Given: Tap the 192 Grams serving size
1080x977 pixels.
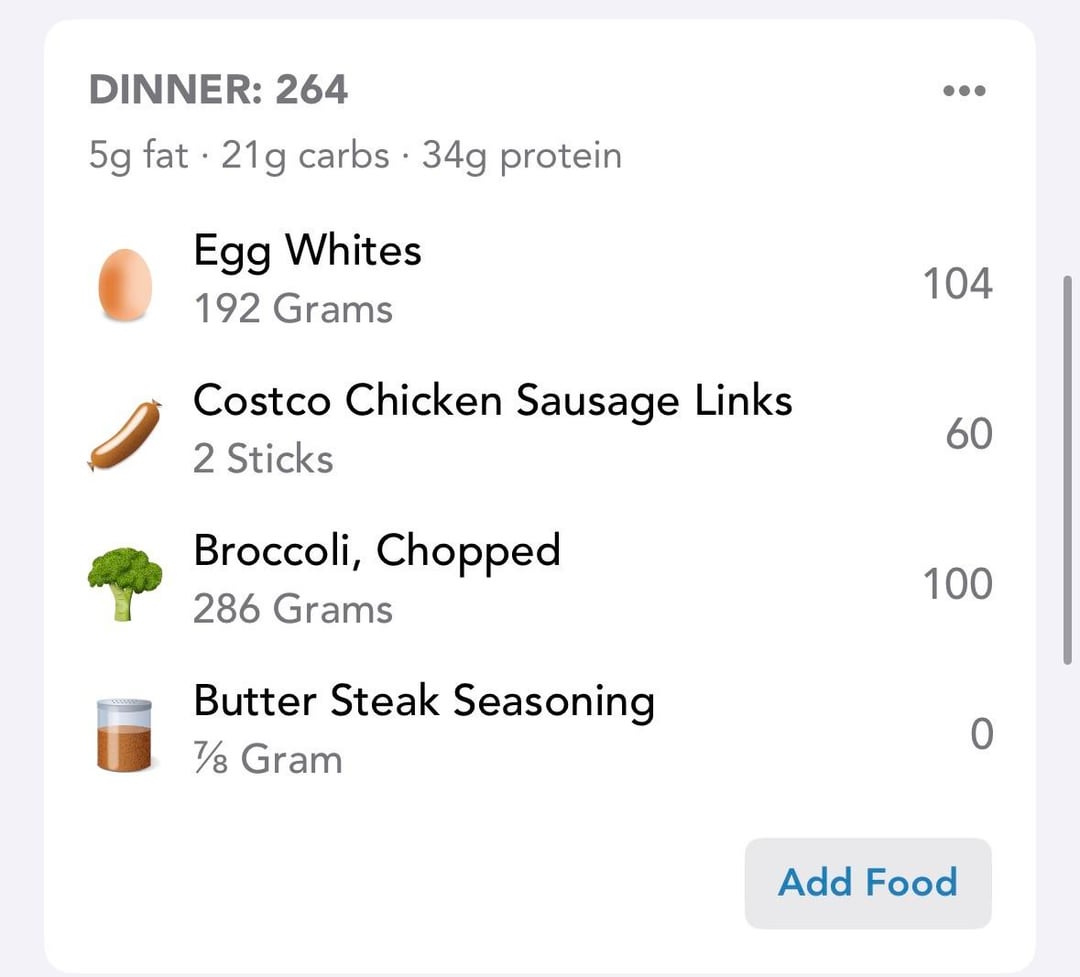Looking at the screenshot, I should point(293,309).
